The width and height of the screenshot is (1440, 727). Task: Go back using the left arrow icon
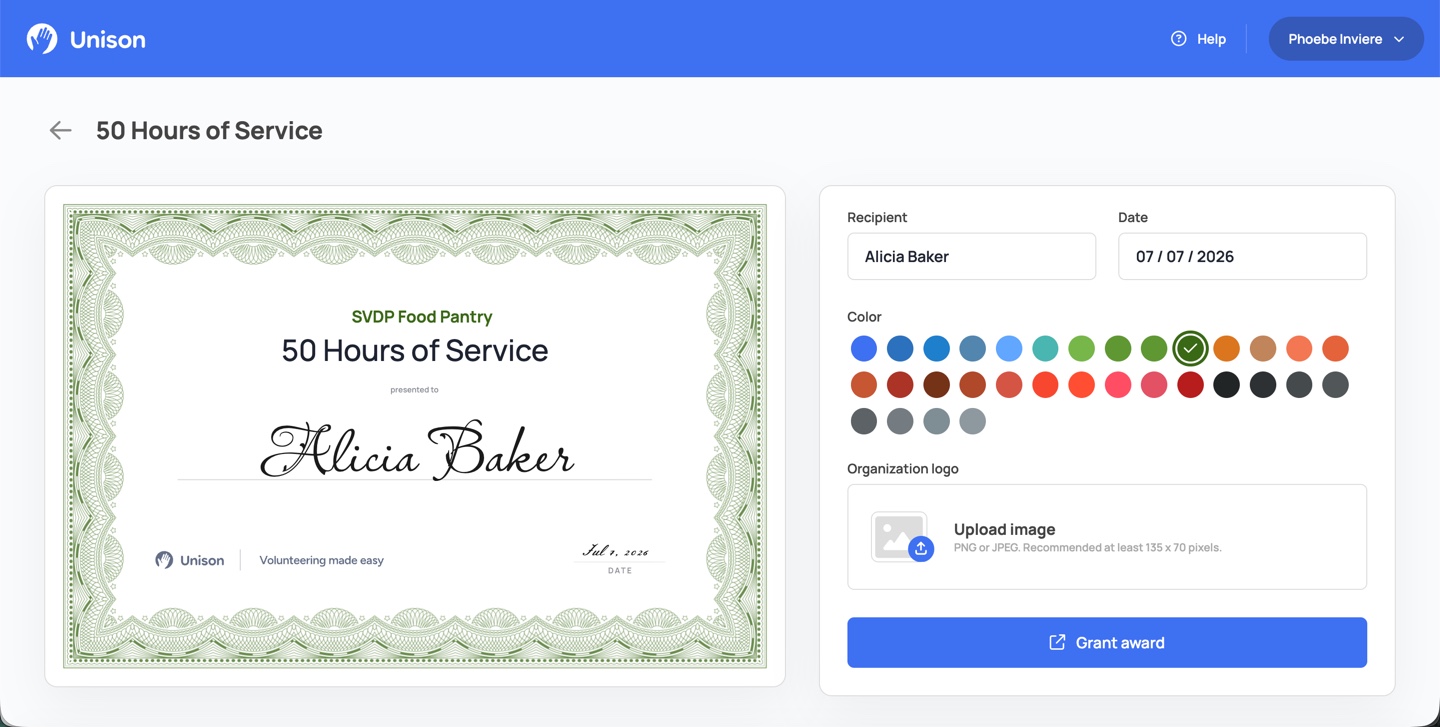(61, 130)
